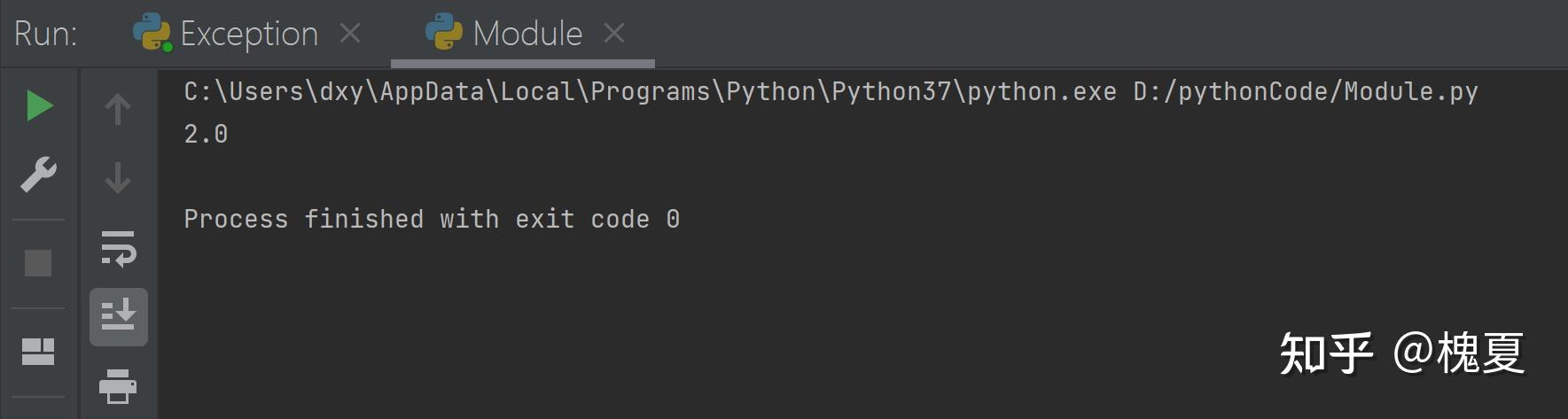The height and width of the screenshot is (419, 1568).
Task: Switch to the Exception run tab
Action: pyautogui.click(x=249, y=34)
